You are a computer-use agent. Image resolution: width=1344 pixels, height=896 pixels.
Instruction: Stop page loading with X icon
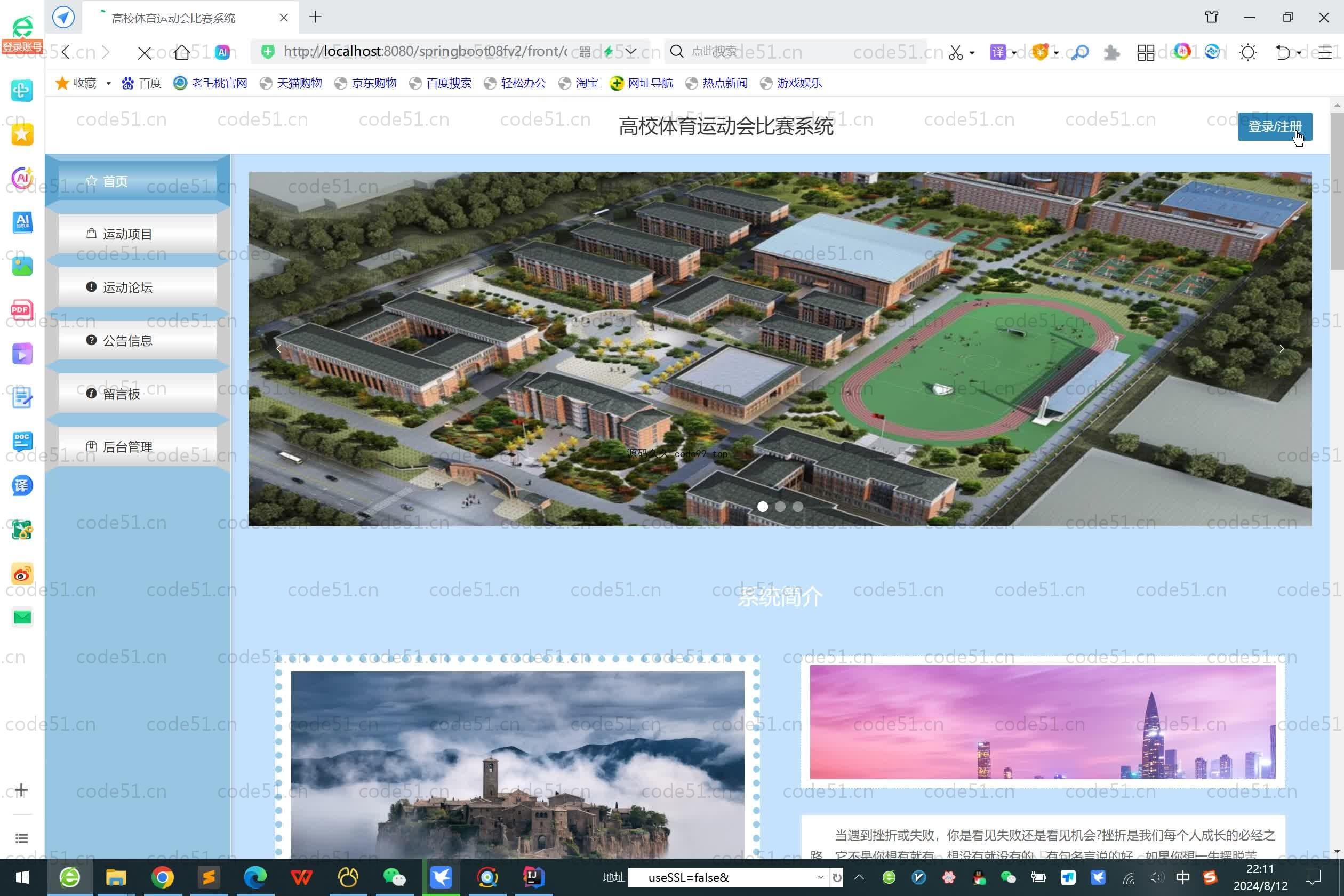(145, 53)
